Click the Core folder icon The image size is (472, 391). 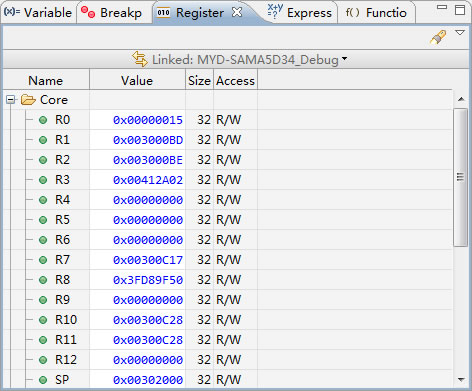[x=28, y=99]
